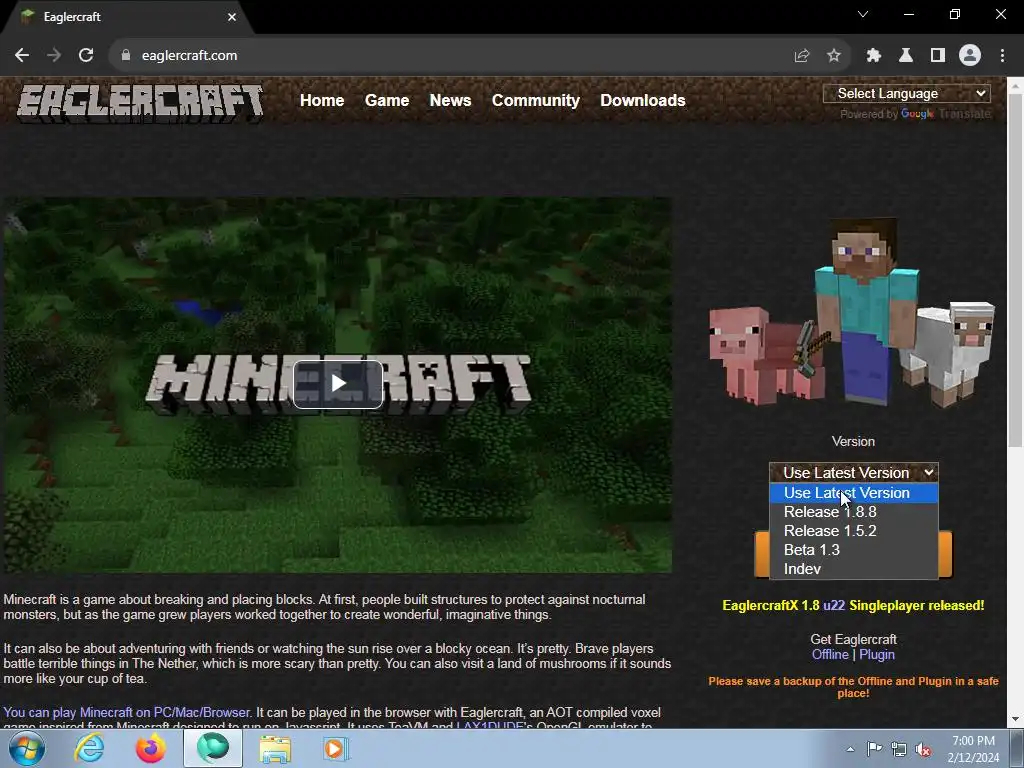Open the network tray icon

pos(899,749)
